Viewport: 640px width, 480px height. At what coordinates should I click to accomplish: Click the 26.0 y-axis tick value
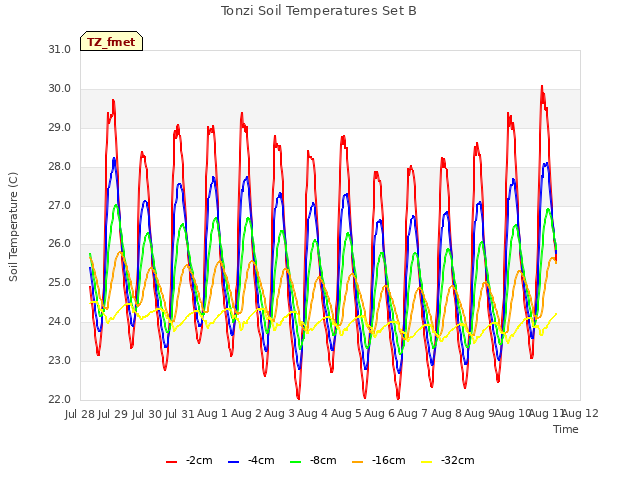pos(60,244)
